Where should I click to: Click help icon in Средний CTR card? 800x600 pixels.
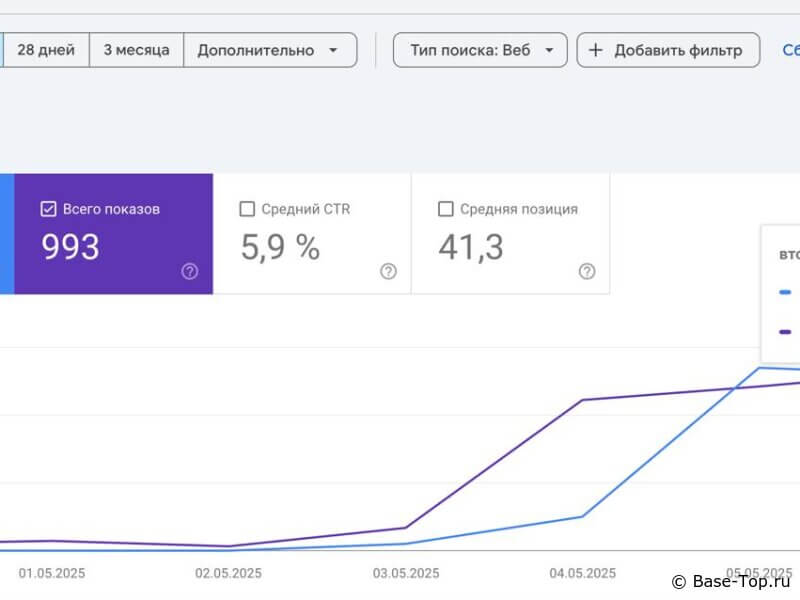[388, 271]
